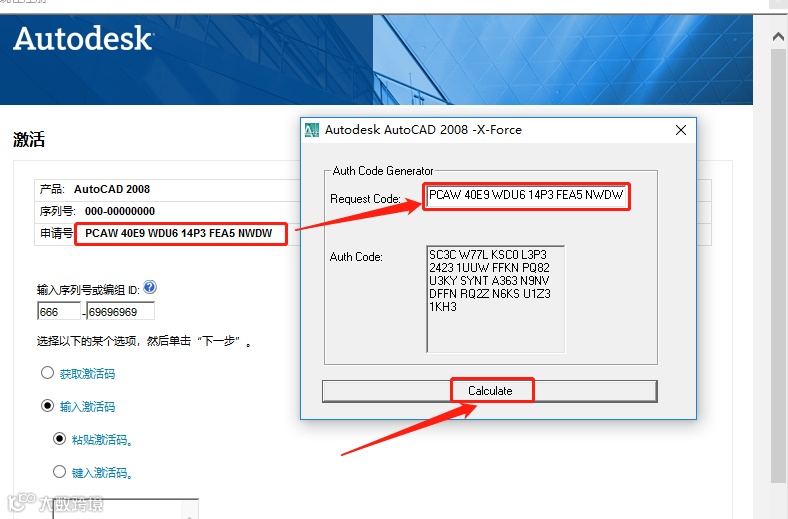Click the scrollbar up arrow on the right

[x=778, y=37]
